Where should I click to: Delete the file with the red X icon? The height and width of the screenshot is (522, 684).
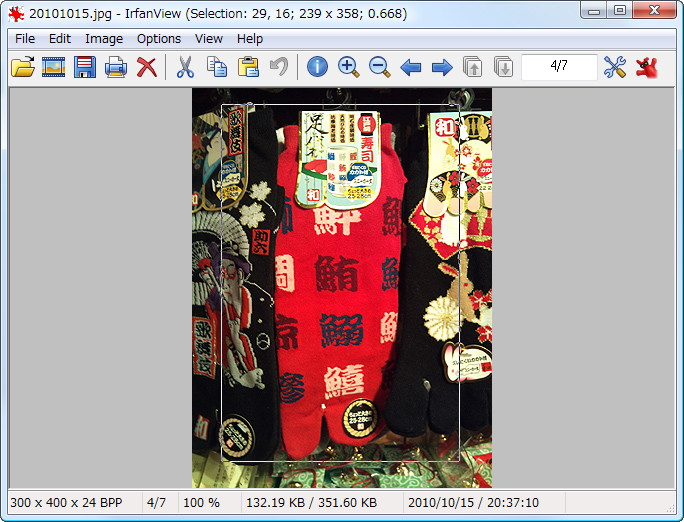click(x=147, y=67)
